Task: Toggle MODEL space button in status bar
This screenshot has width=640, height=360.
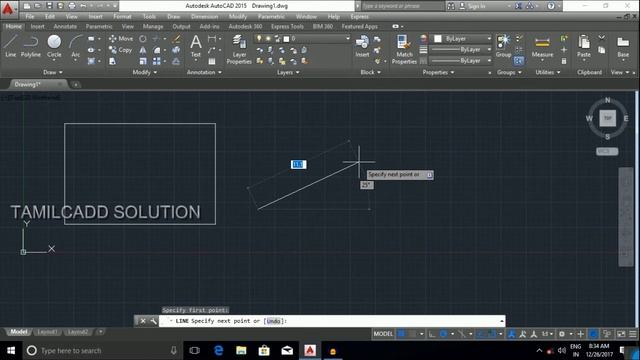Action: pos(383,334)
